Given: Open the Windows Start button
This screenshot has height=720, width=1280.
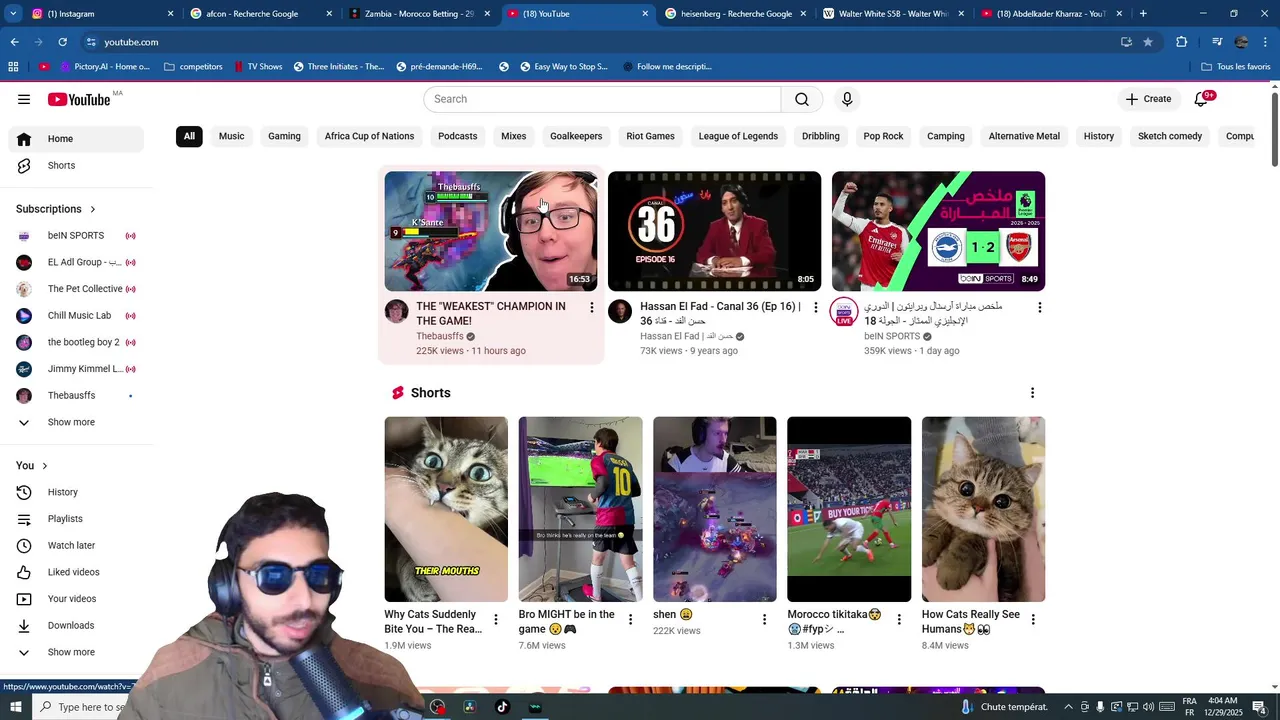Looking at the screenshot, I should point(15,707).
